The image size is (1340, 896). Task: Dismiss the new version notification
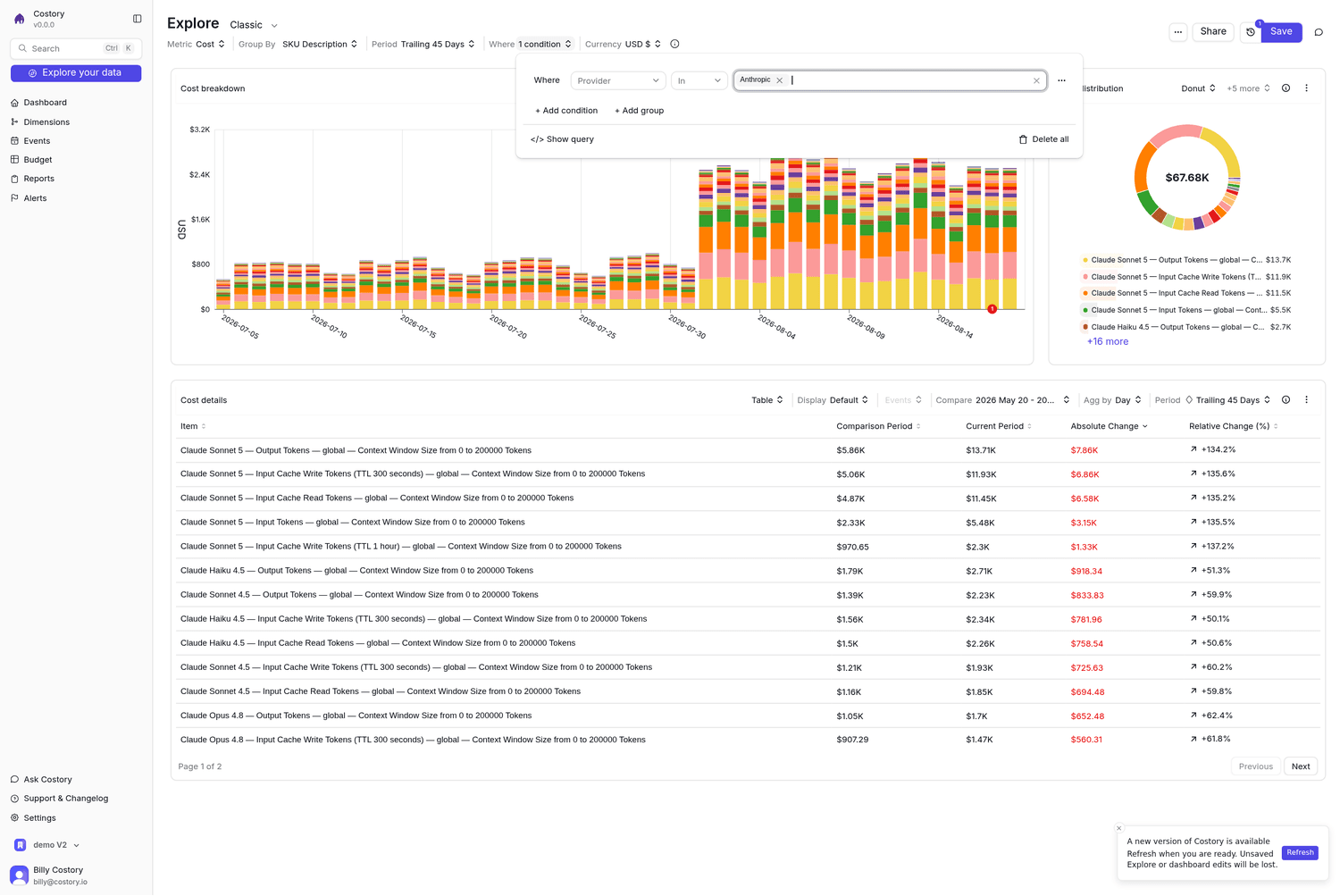click(1118, 829)
